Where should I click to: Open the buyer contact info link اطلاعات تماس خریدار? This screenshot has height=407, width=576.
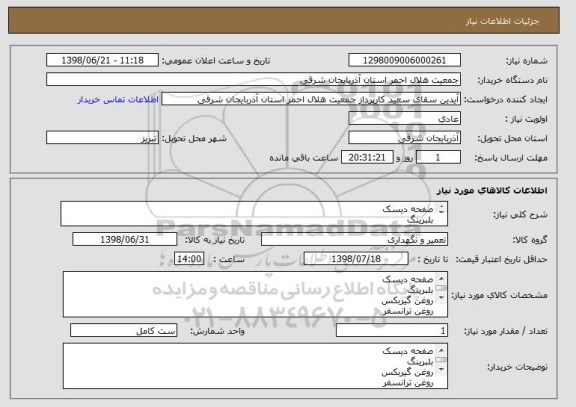coord(118,100)
